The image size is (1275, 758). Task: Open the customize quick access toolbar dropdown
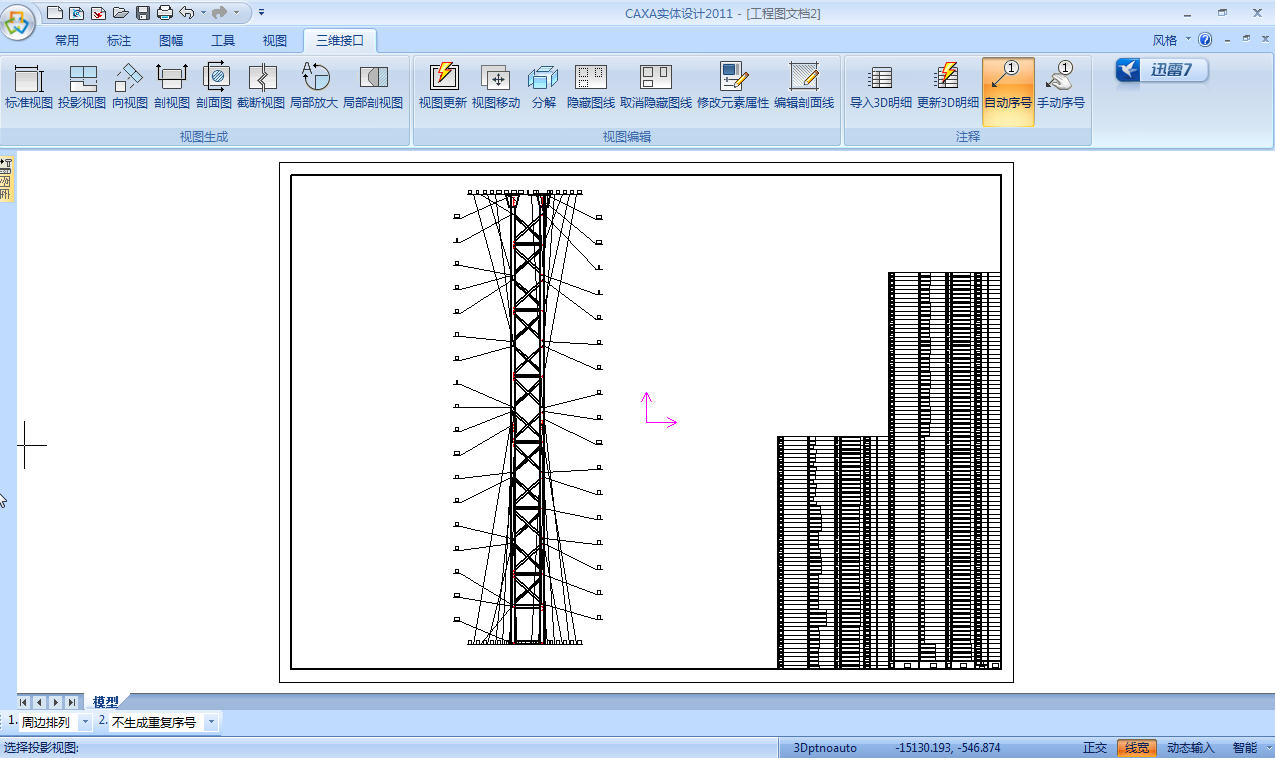261,13
